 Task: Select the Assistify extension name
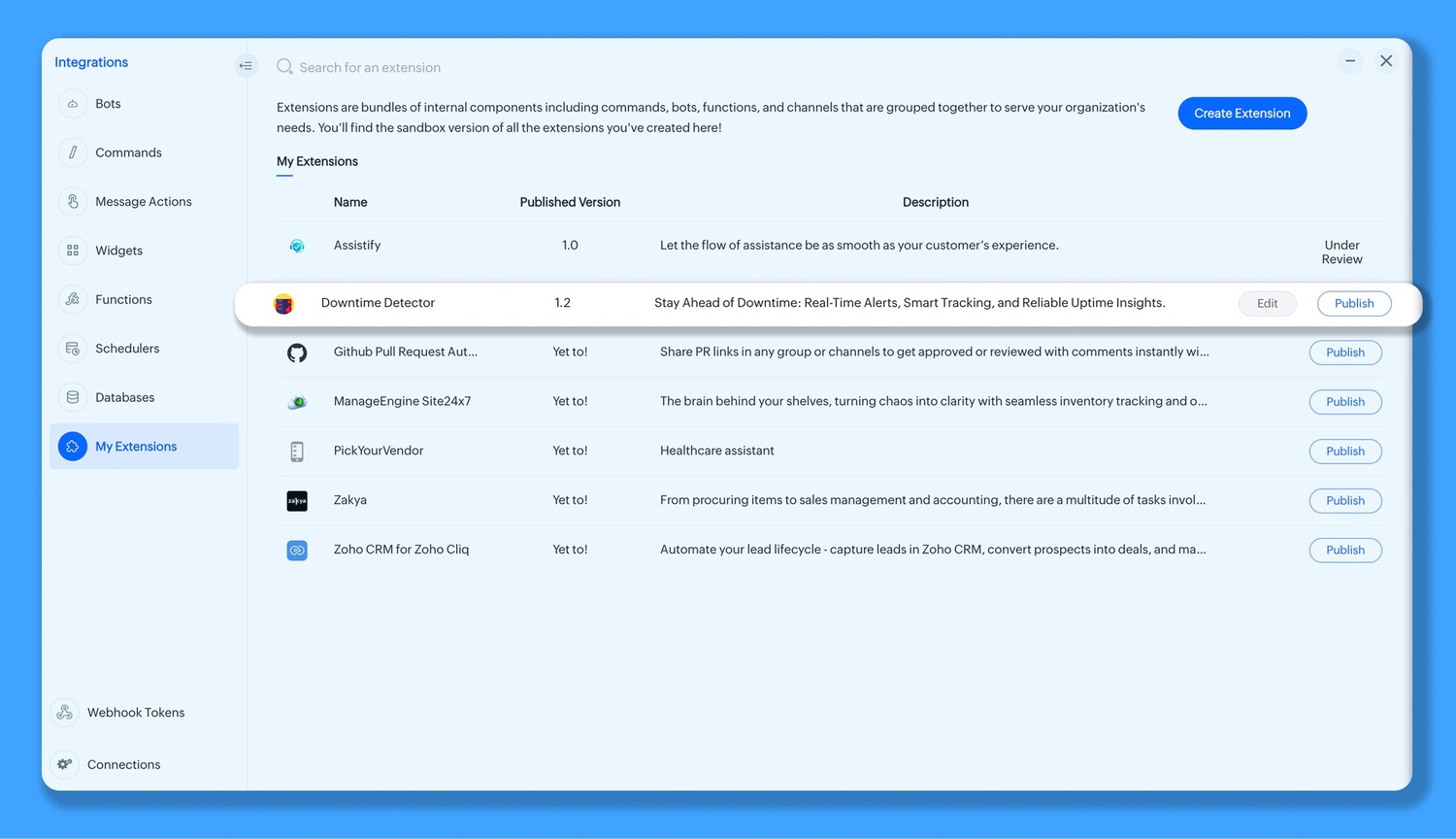pyautogui.click(x=357, y=246)
